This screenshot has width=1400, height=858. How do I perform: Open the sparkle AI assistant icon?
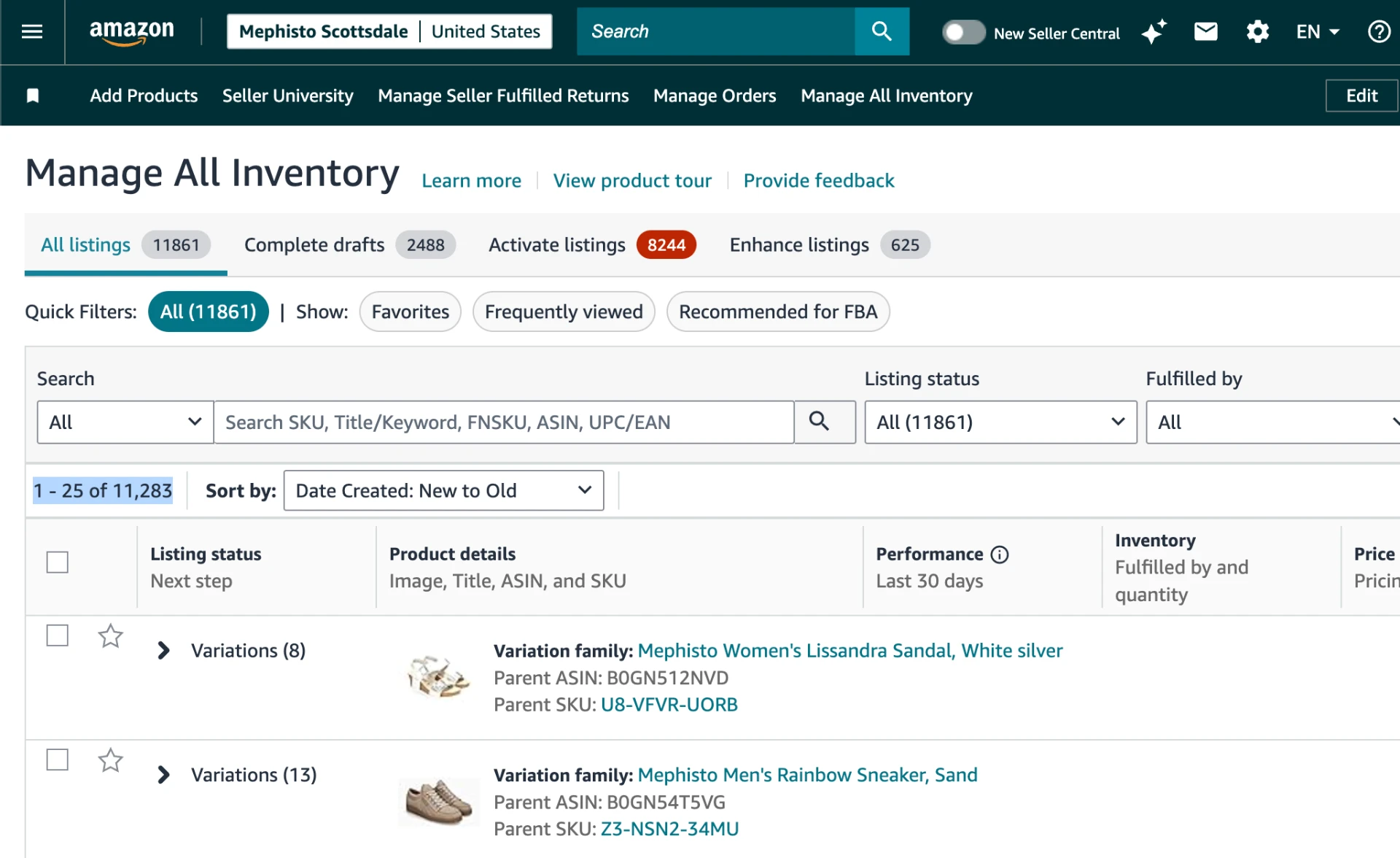point(1154,32)
